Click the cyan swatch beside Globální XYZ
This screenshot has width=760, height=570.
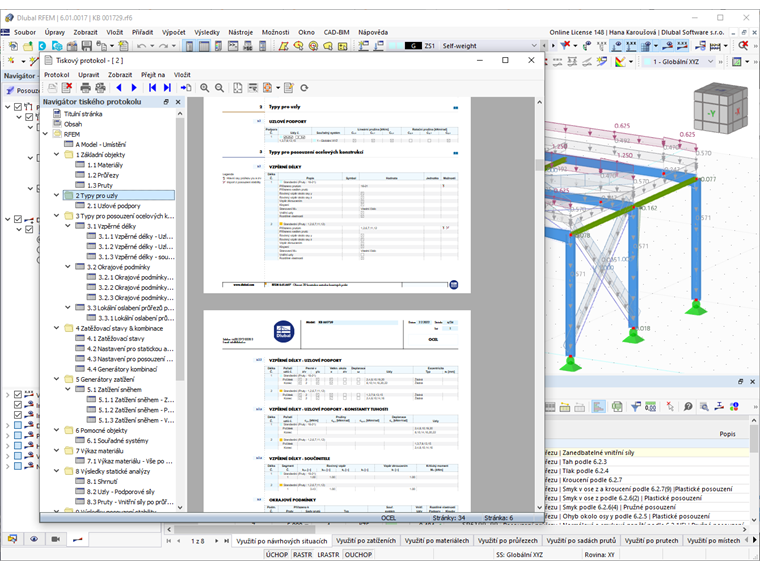pos(645,62)
